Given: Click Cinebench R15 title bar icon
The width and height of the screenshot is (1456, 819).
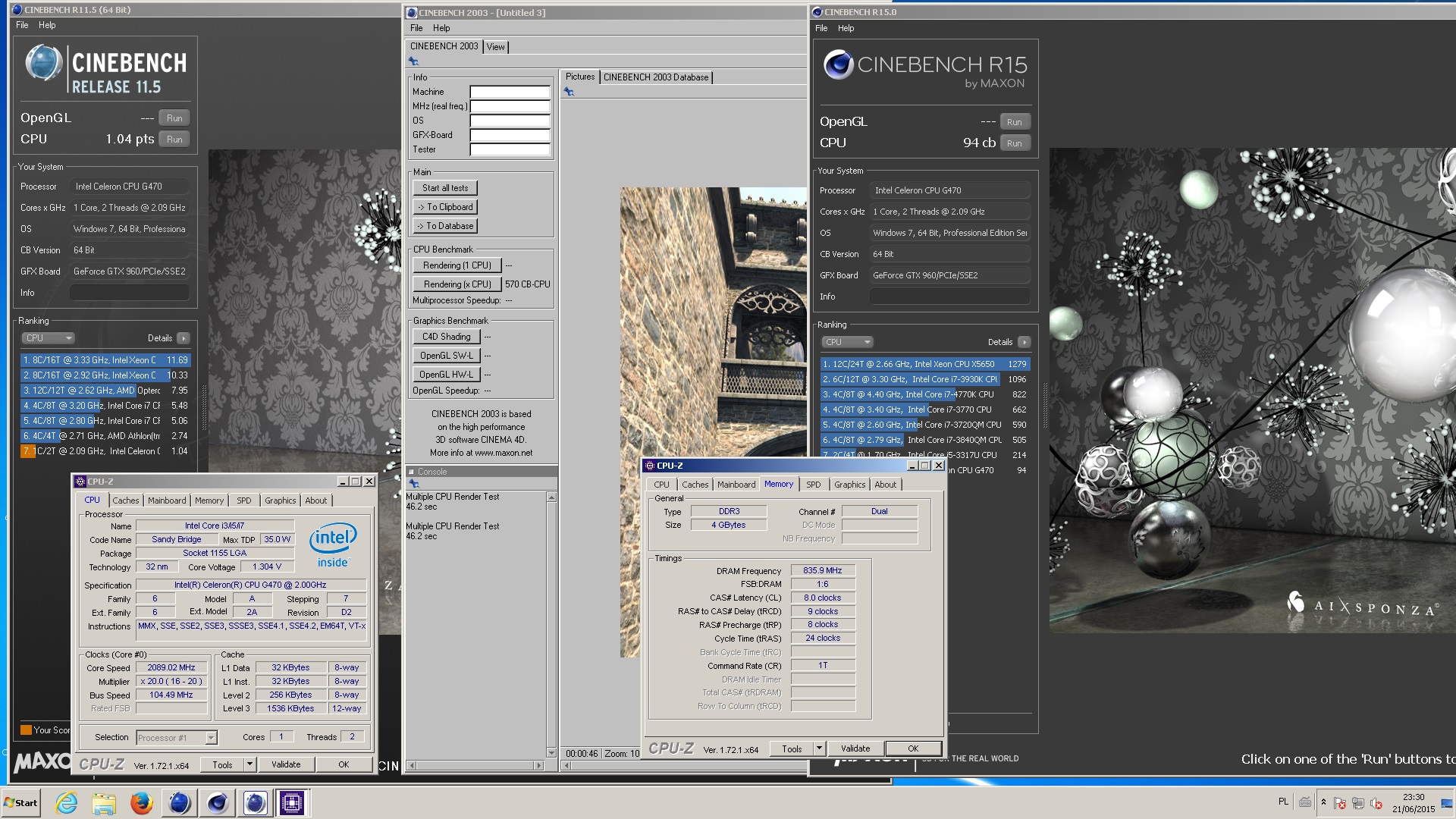Looking at the screenshot, I should click(817, 12).
